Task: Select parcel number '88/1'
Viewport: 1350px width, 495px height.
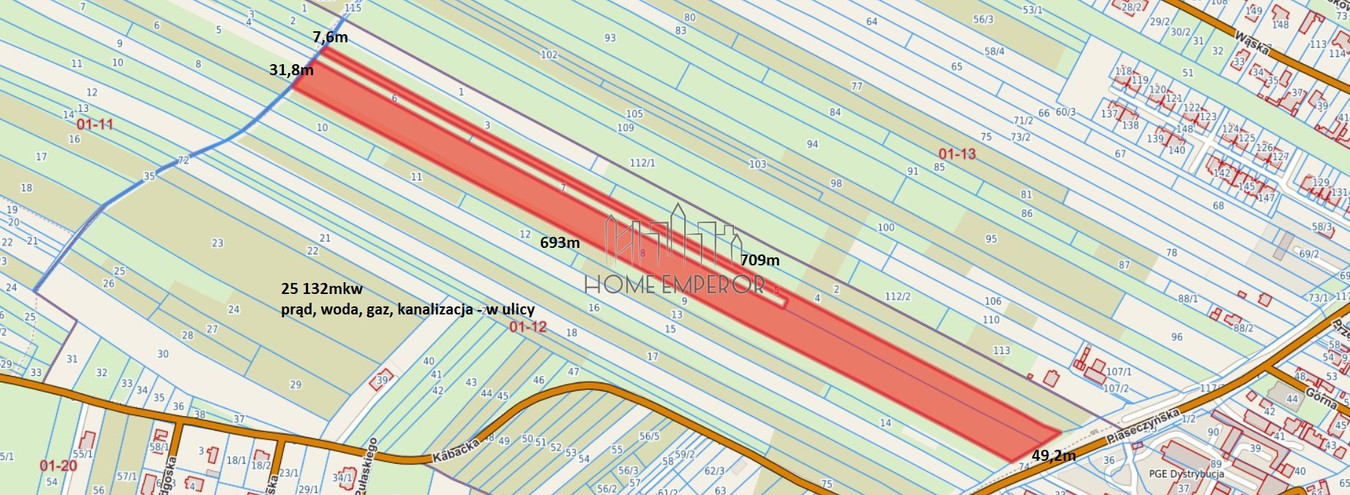Action: (x=1188, y=298)
